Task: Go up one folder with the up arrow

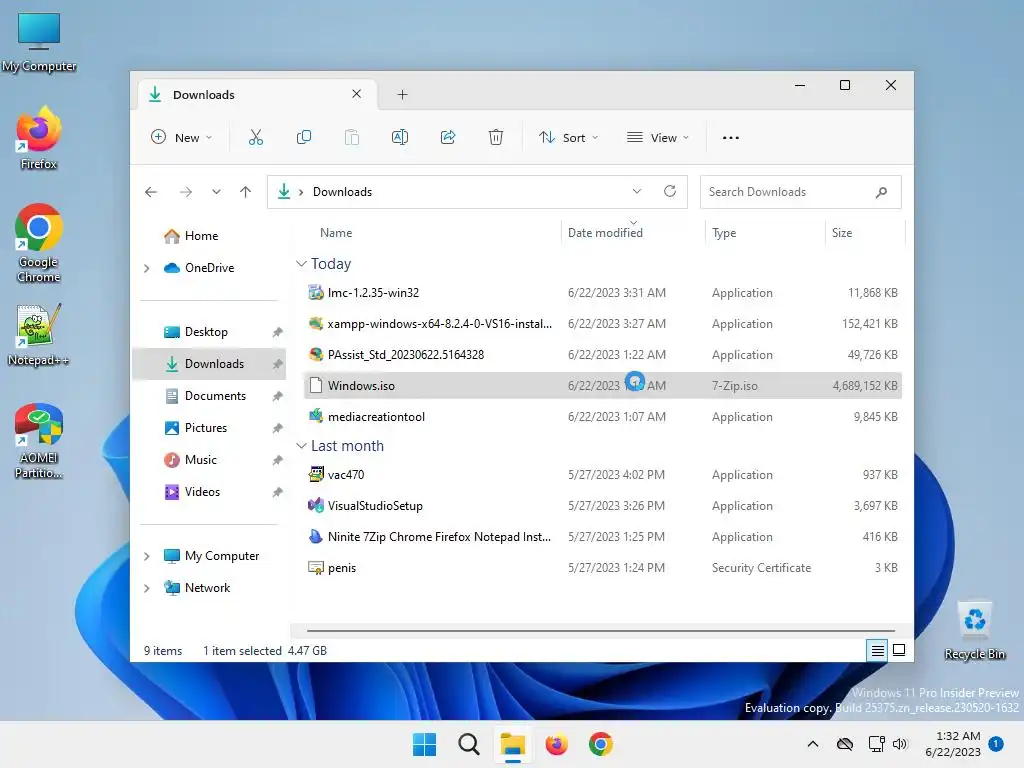Action: point(246,192)
